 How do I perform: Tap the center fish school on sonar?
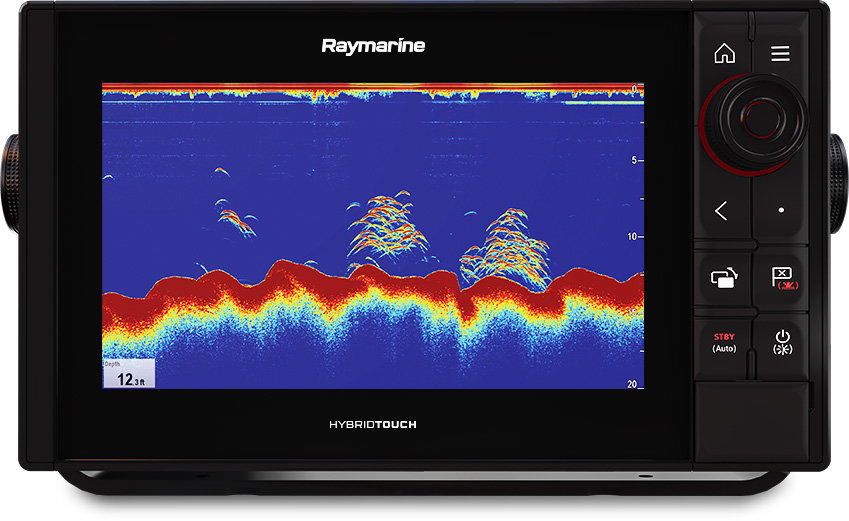point(386,227)
